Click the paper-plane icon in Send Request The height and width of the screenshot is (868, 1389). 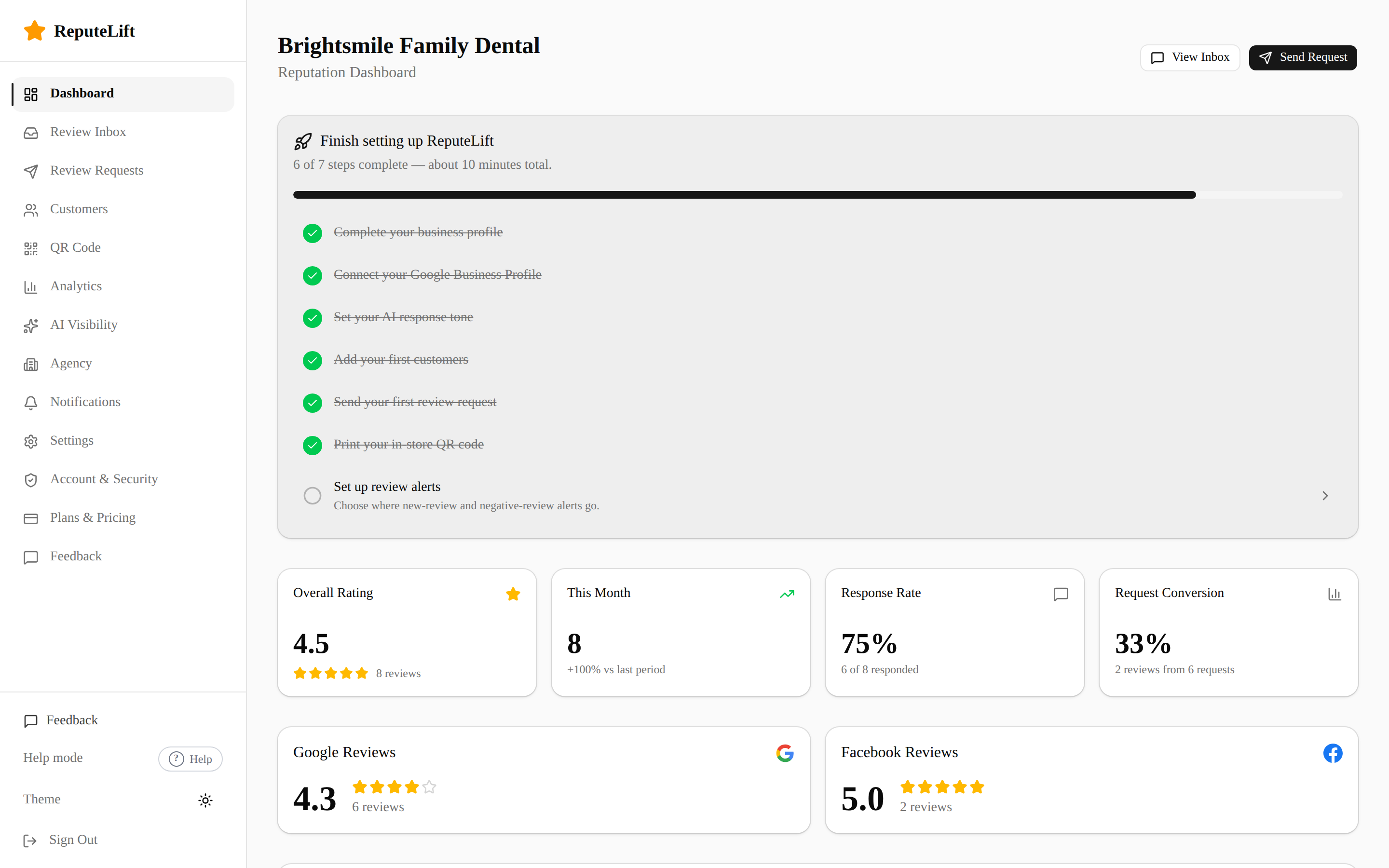pyautogui.click(x=1265, y=58)
